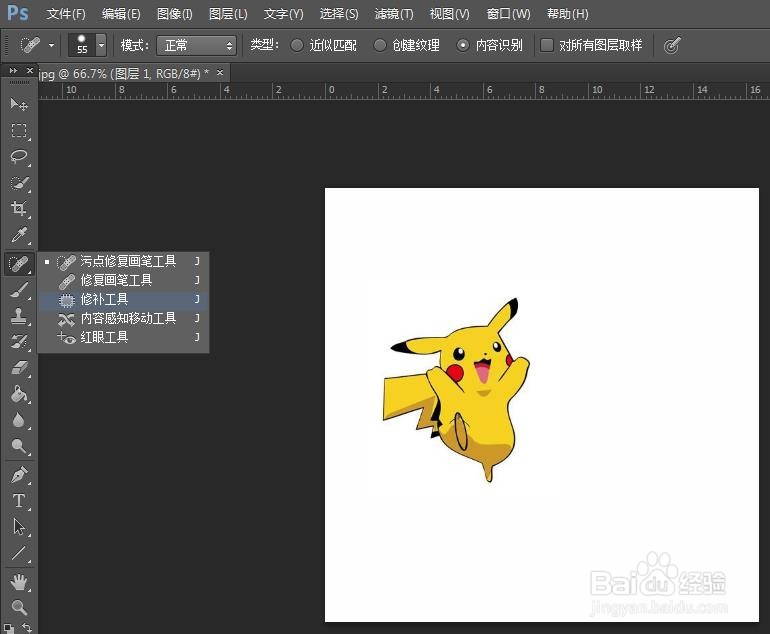Select the Paint Bucket tool
The image size is (770, 634).
pos(19,394)
